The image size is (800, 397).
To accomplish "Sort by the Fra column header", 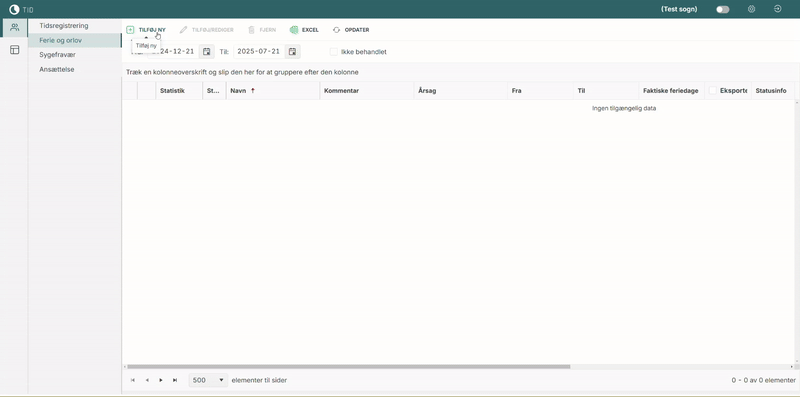I will click(541, 90).
